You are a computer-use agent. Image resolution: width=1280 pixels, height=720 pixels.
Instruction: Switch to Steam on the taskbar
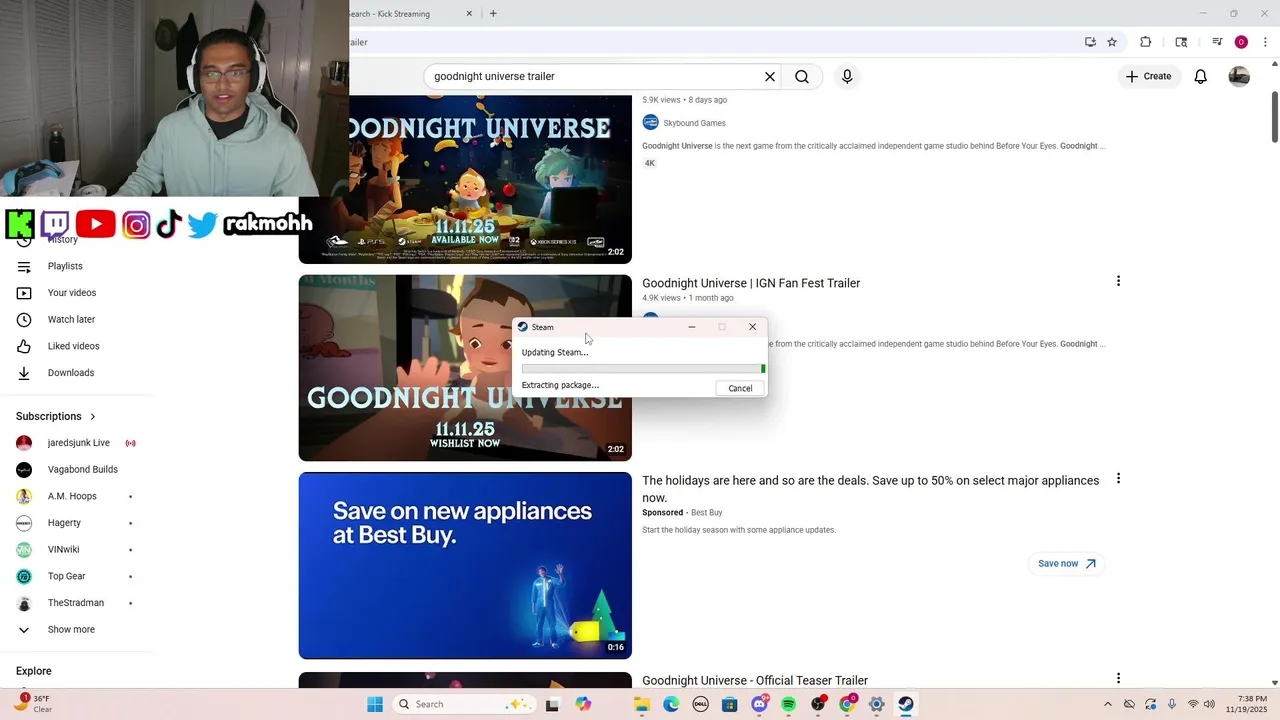tap(905, 704)
